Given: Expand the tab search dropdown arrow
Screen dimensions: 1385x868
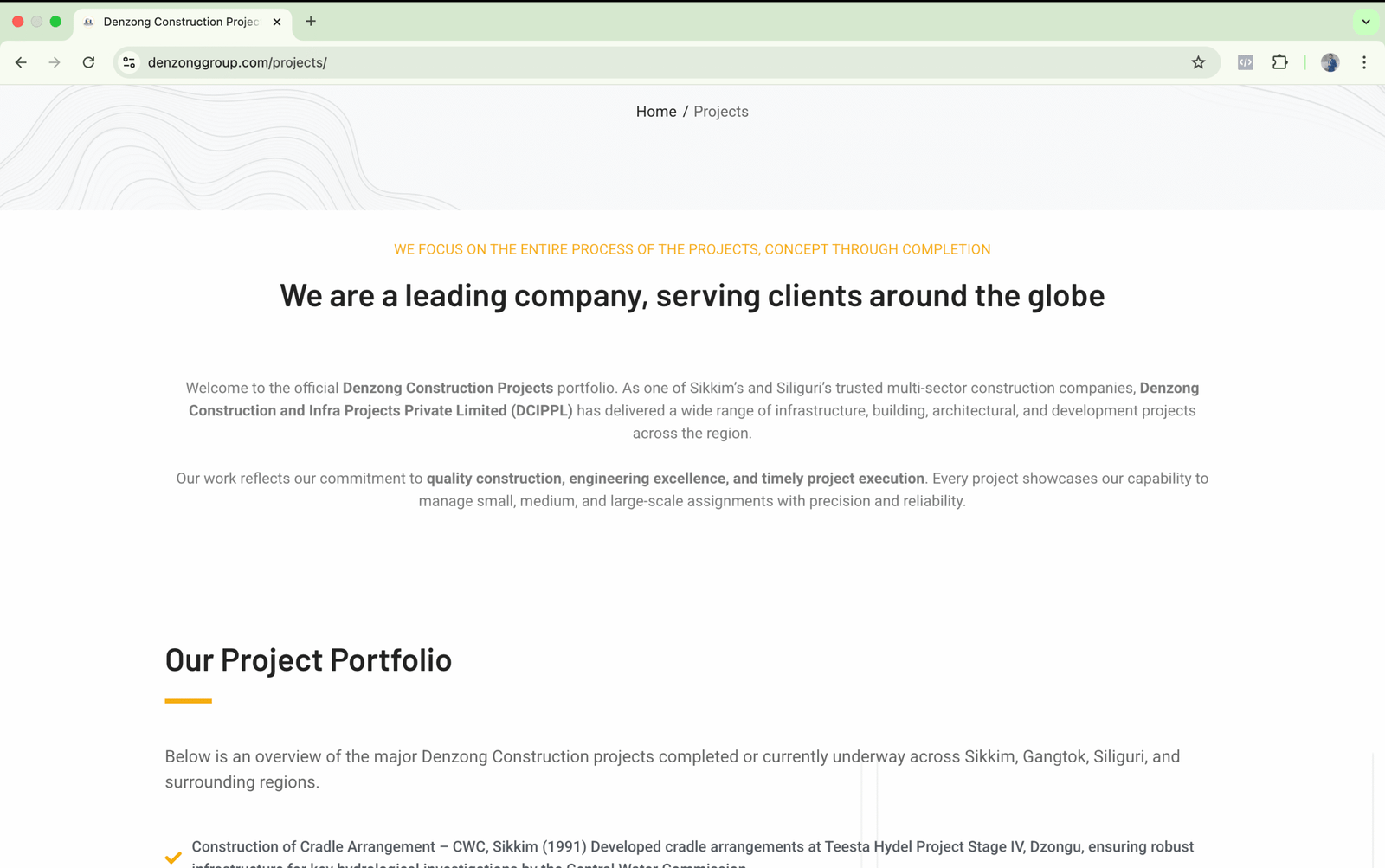Looking at the screenshot, I should [x=1366, y=22].
